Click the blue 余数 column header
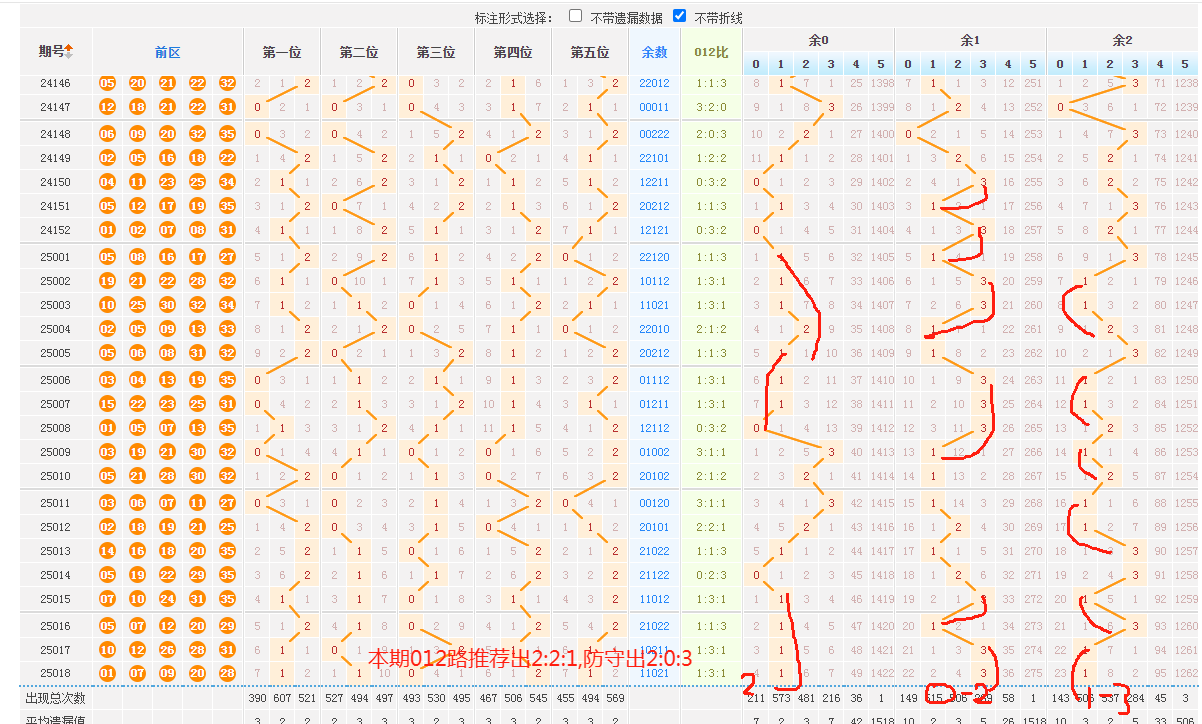The width and height of the screenshot is (1202, 724). click(x=654, y=52)
